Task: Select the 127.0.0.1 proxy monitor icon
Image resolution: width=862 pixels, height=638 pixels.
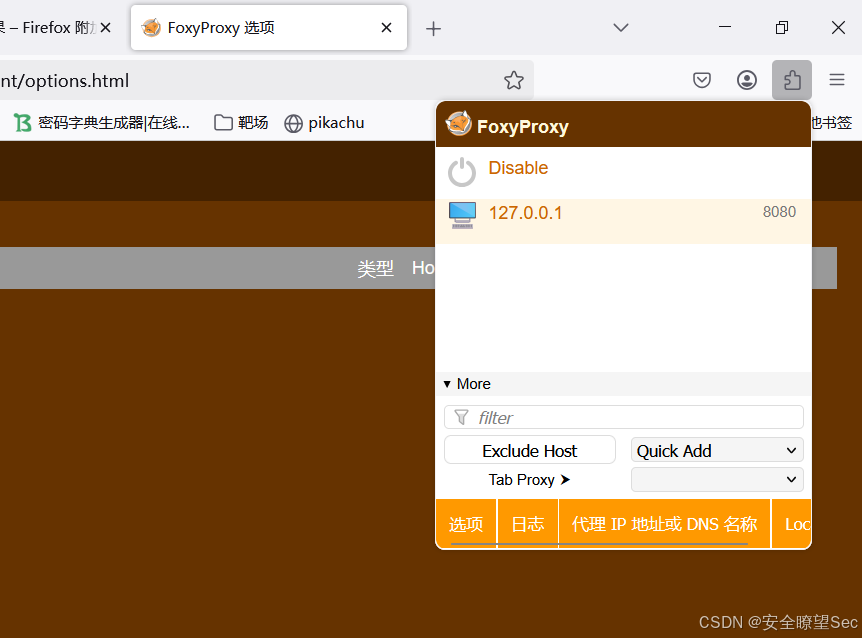Action: [462, 215]
